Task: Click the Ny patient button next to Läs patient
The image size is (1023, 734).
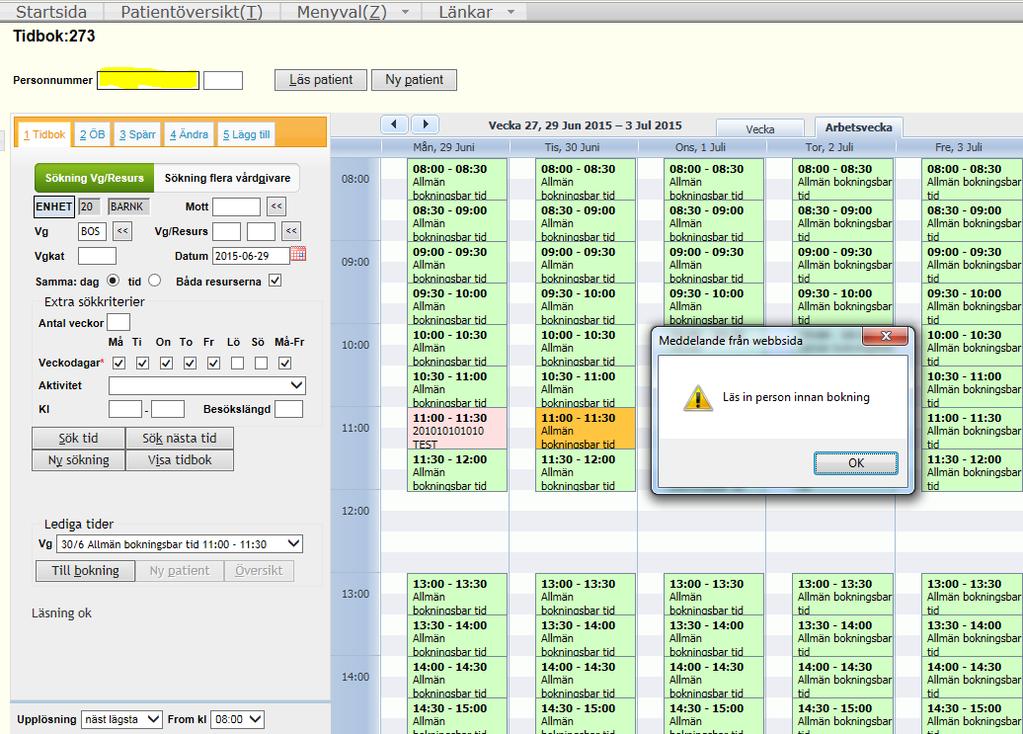Action: pyautogui.click(x=414, y=80)
